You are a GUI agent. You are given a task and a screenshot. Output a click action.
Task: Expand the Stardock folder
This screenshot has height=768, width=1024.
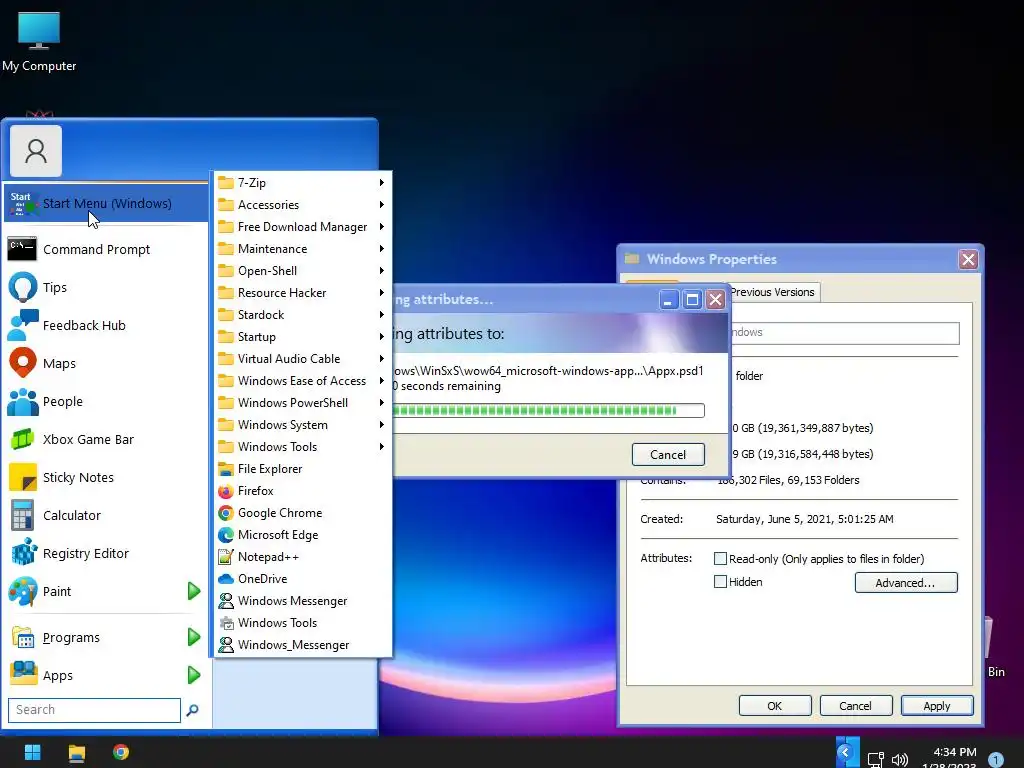tap(303, 315)
